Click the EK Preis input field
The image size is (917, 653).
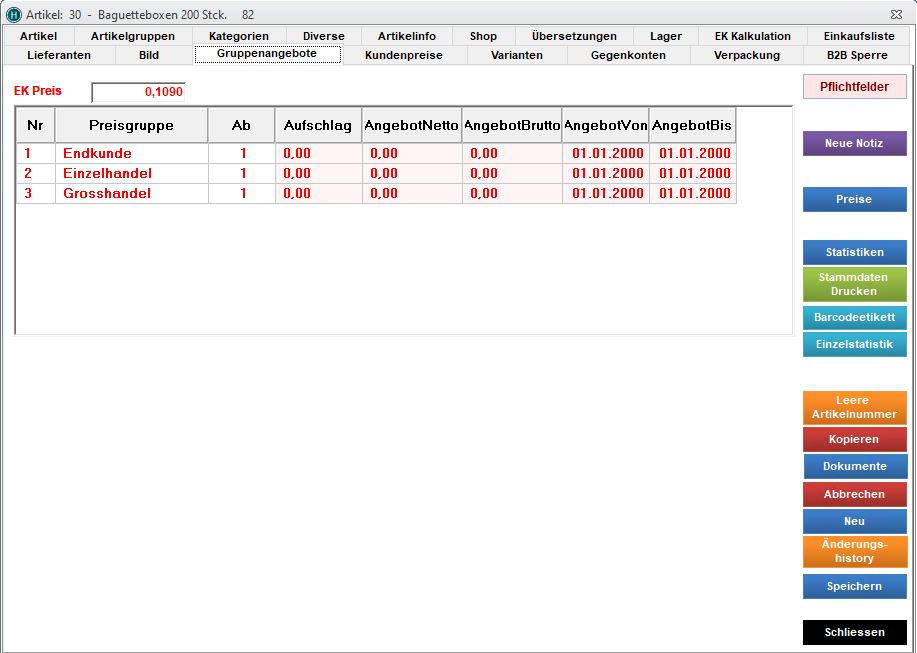138,92
